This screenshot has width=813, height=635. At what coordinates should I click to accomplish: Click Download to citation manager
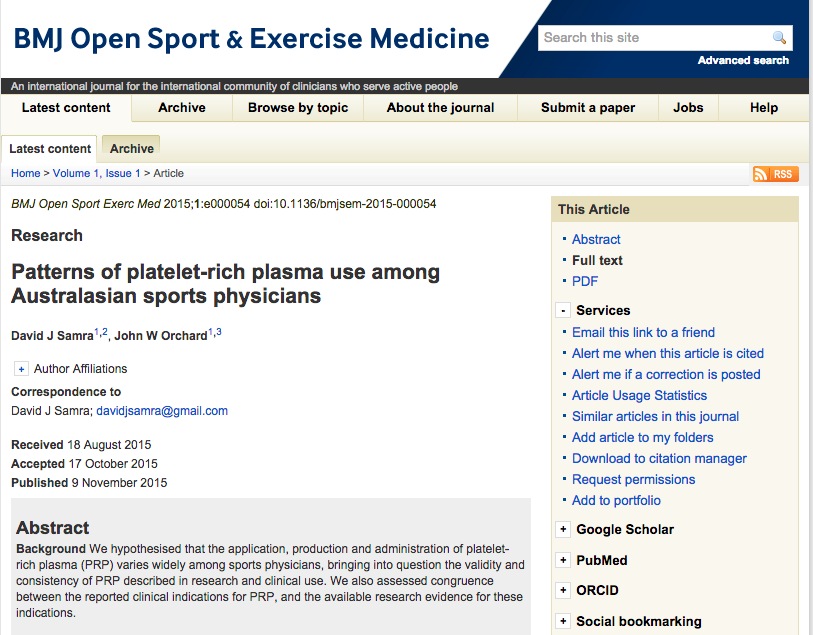(x=659, y=459)
